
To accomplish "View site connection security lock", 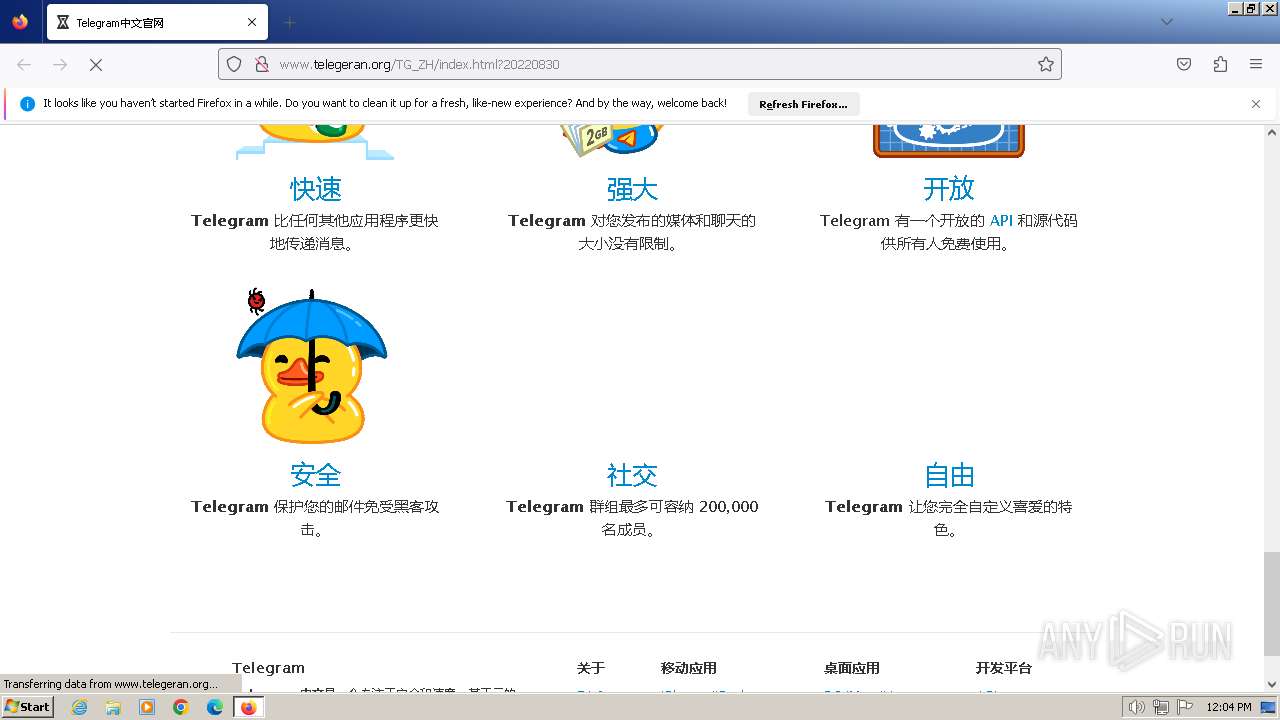I will pos(262,64).
